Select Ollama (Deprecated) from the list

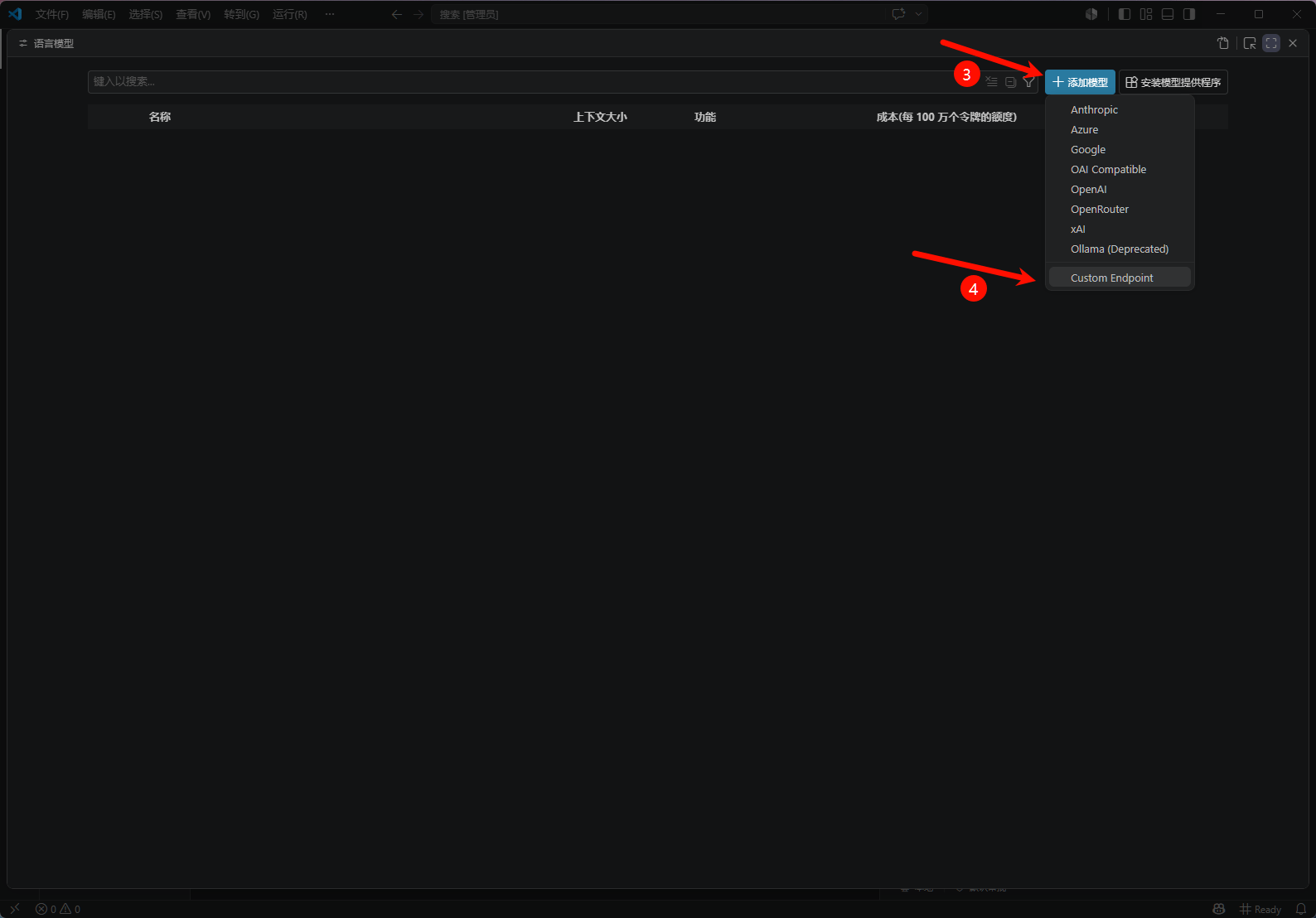[x=1120, y=249]
